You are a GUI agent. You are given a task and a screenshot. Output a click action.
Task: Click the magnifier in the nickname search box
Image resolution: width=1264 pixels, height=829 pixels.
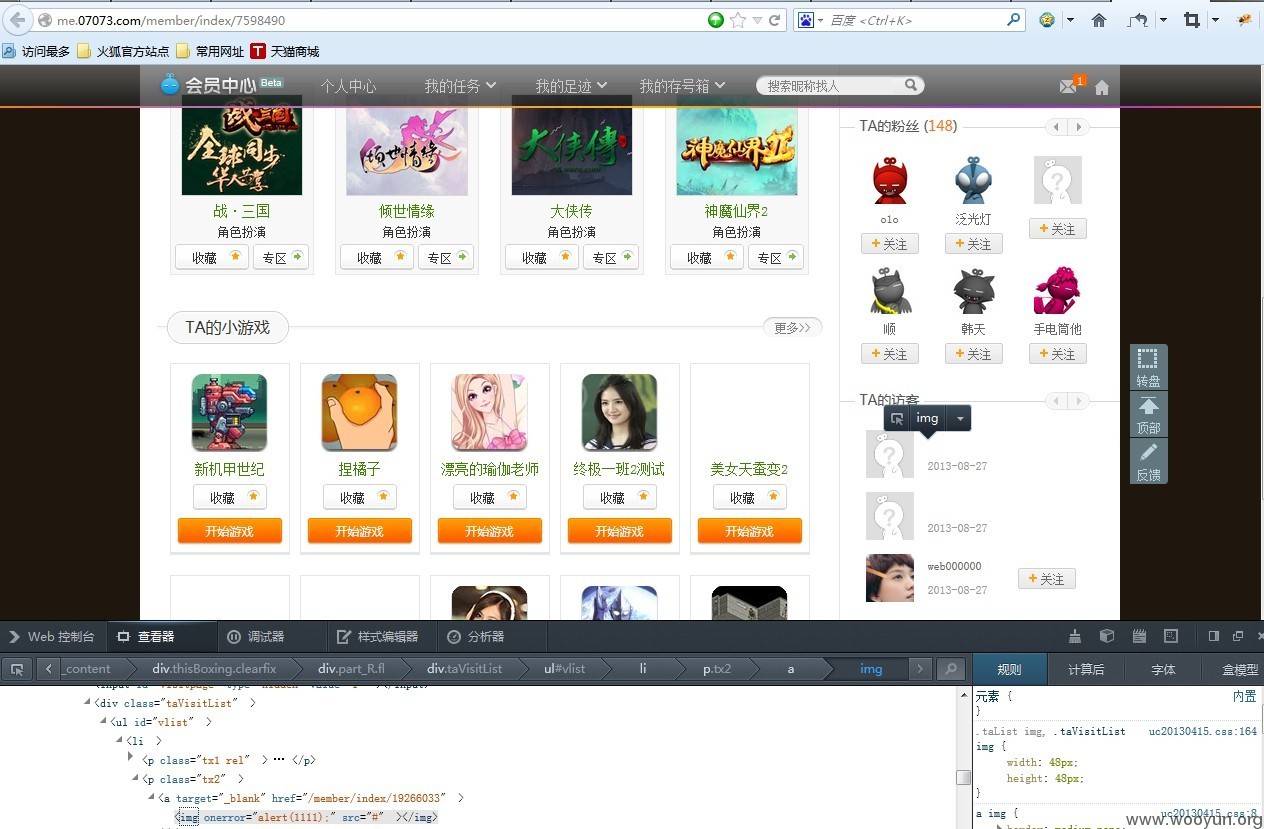(x=911, y=86)
